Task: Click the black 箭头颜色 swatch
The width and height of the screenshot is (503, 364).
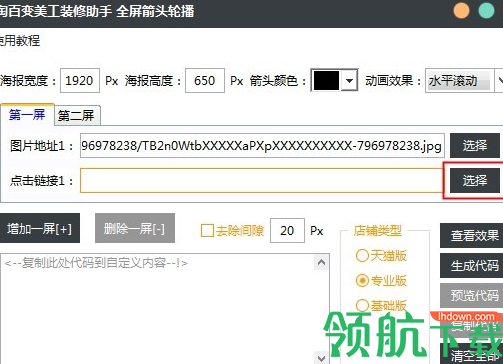Action: (x=326, y=80)
